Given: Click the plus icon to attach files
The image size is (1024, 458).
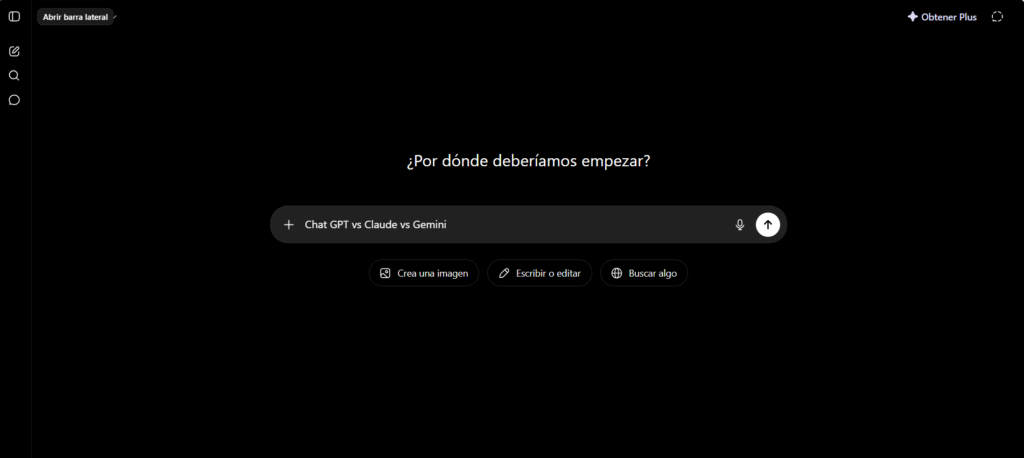Looking at the screenshot, I should 289,225.
